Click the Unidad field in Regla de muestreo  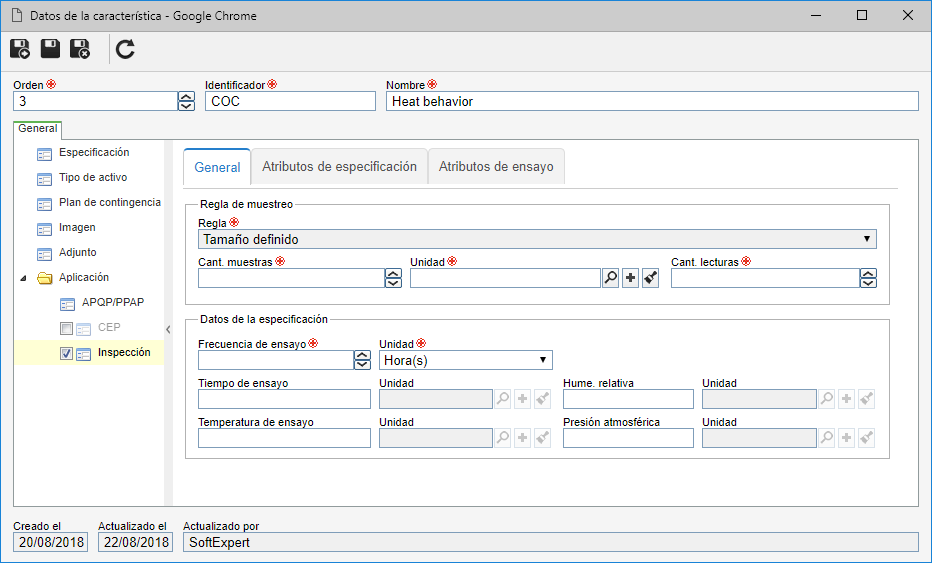pyautogui.click(x=505, y=278)
